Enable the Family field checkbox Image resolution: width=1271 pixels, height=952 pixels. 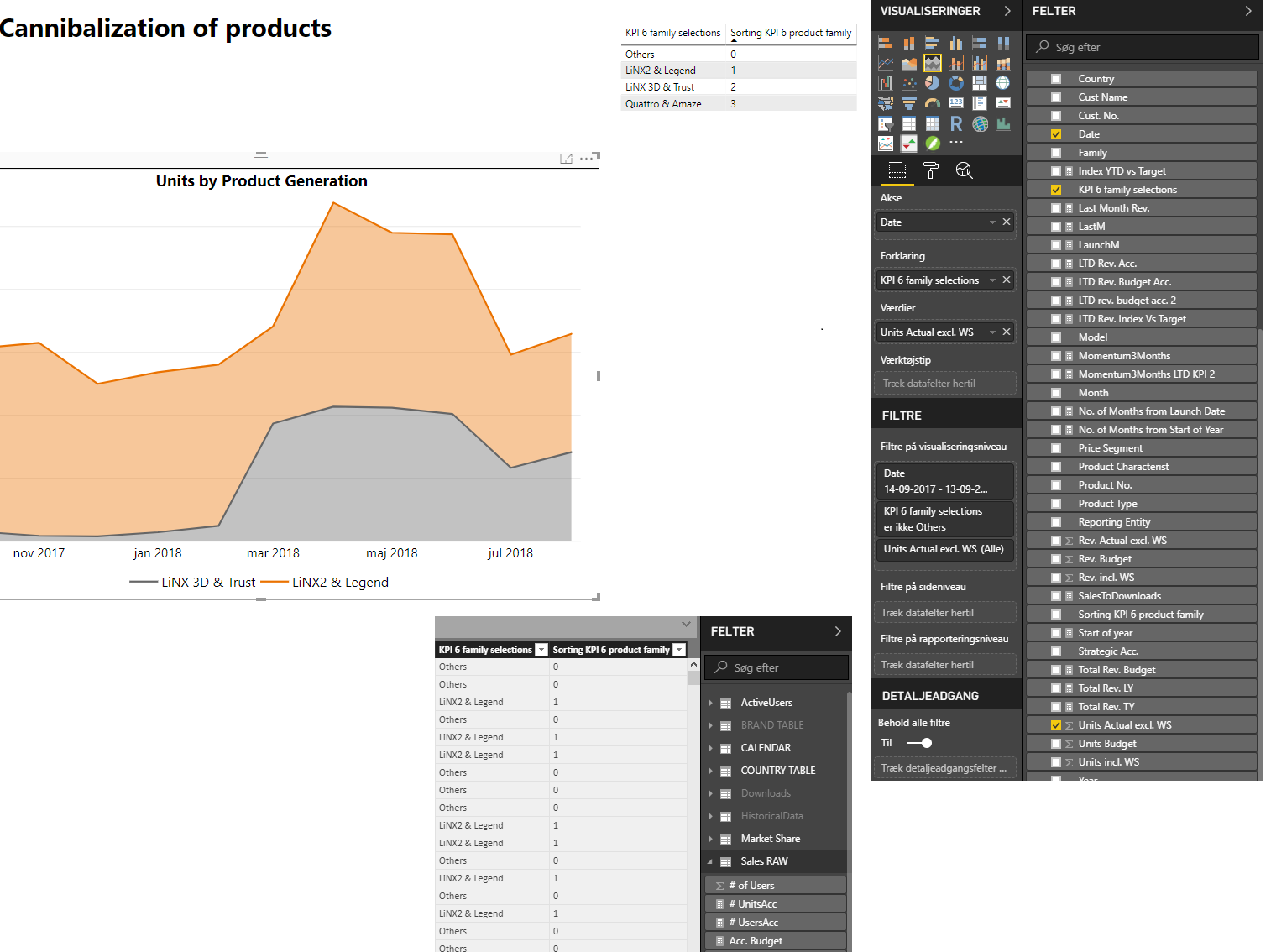1056,153
